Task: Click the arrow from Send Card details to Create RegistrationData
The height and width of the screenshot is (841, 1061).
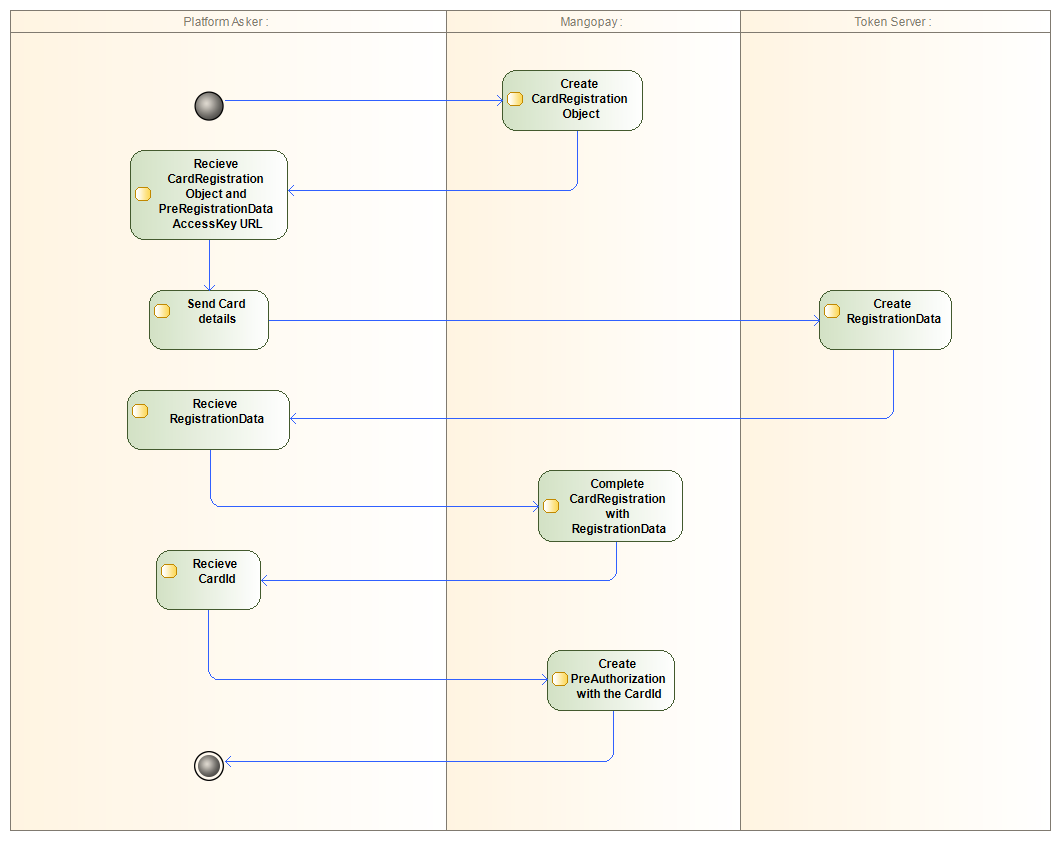Action: [x=540, y=321]
